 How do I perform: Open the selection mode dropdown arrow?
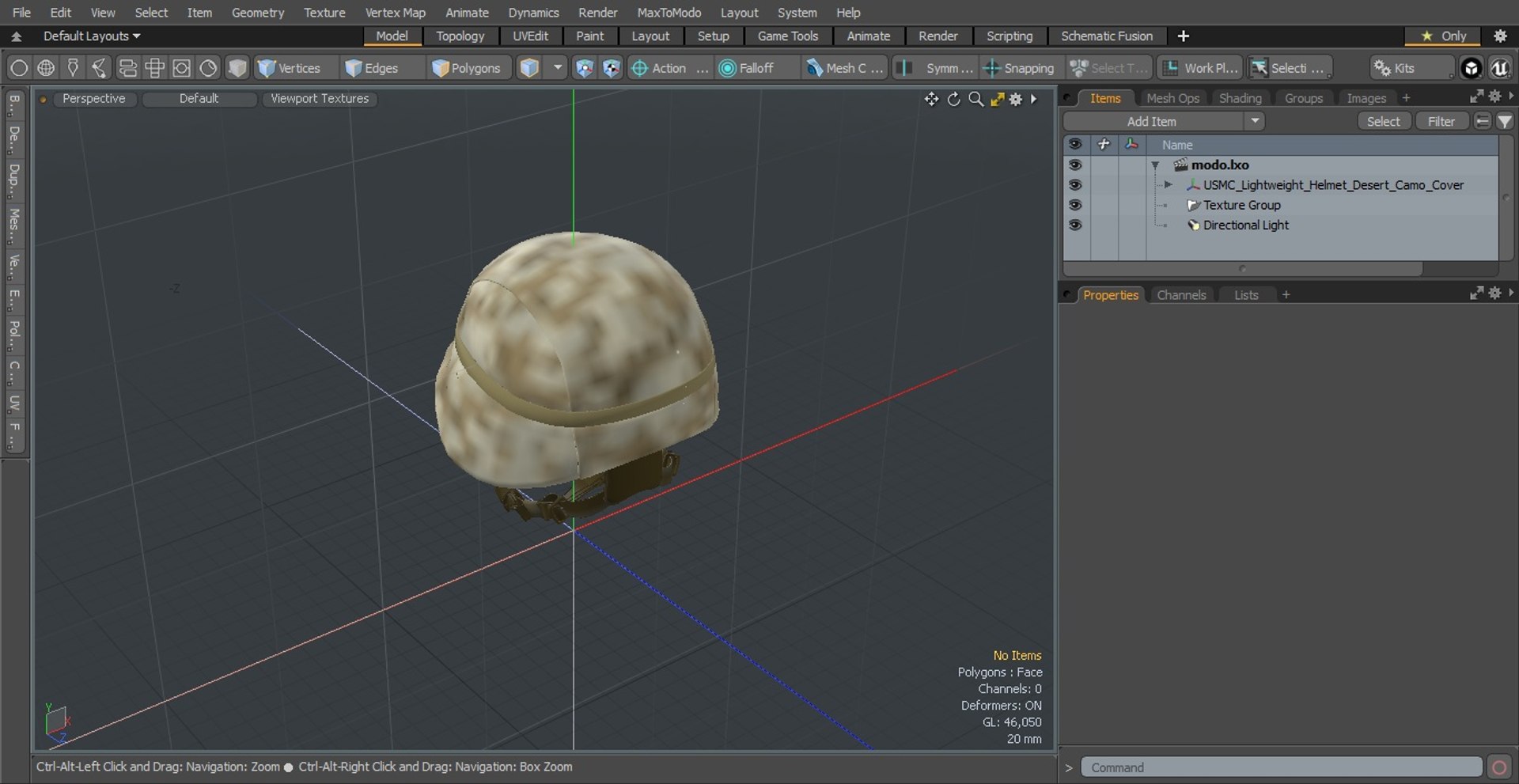click(558, 68)
